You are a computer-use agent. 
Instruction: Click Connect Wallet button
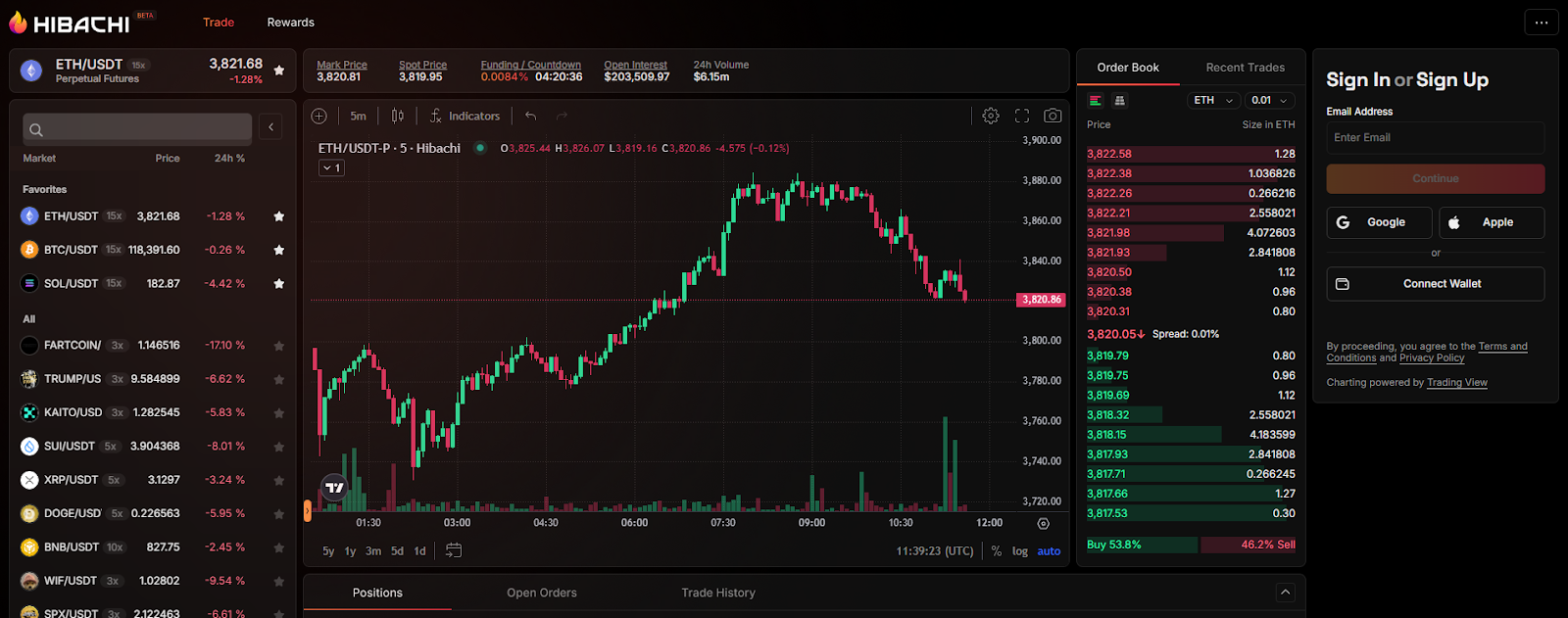click(x=1436, y=284)
